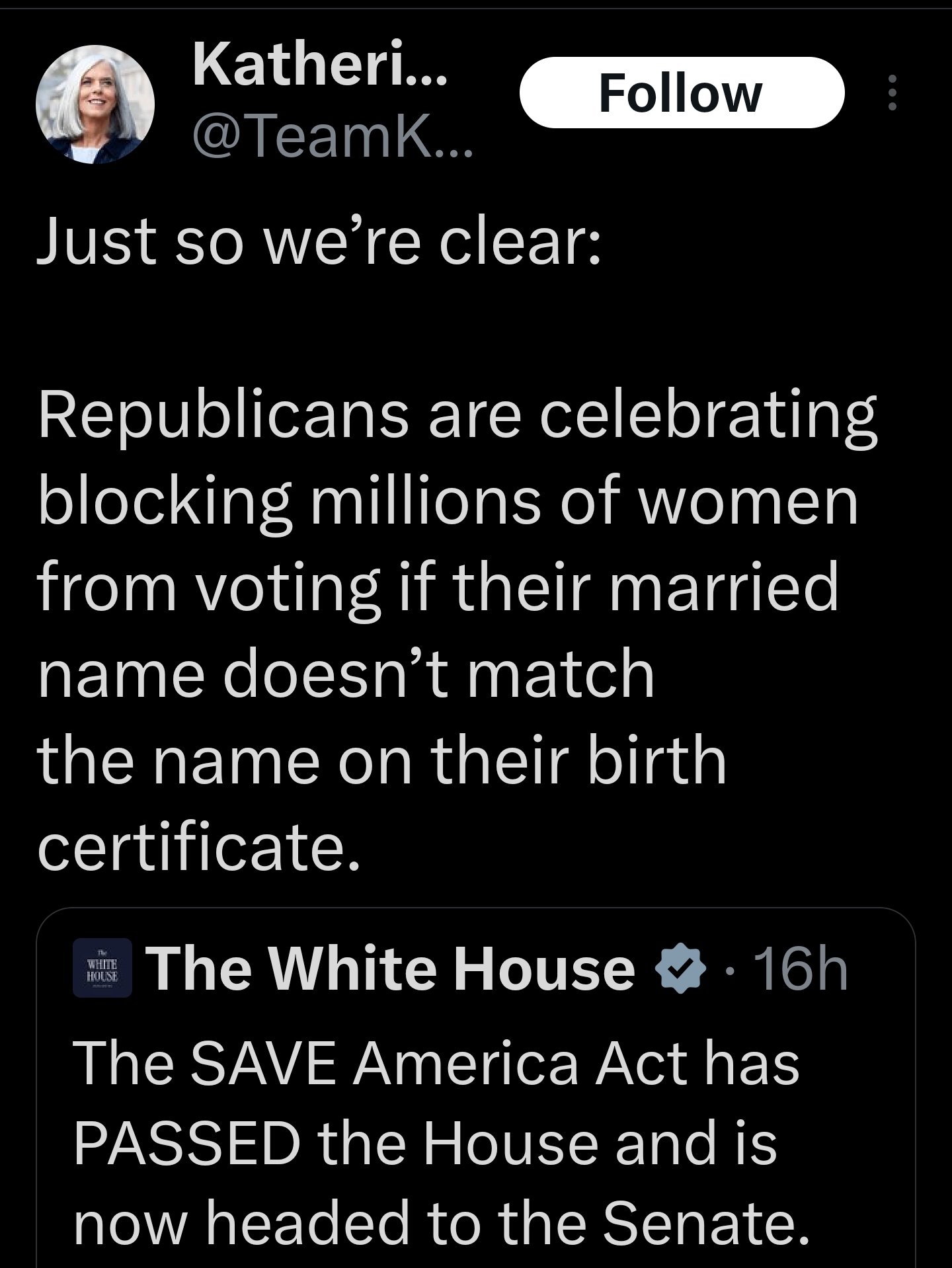
Task: Tap the 'blocking millions of women' line
Action: click(448, 502)
